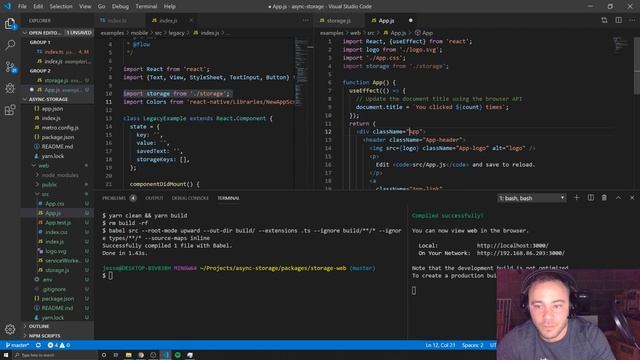Open File Explorer from taskbar
The width and height of the screenshot is (640, 360).
(x=129, y=355)
